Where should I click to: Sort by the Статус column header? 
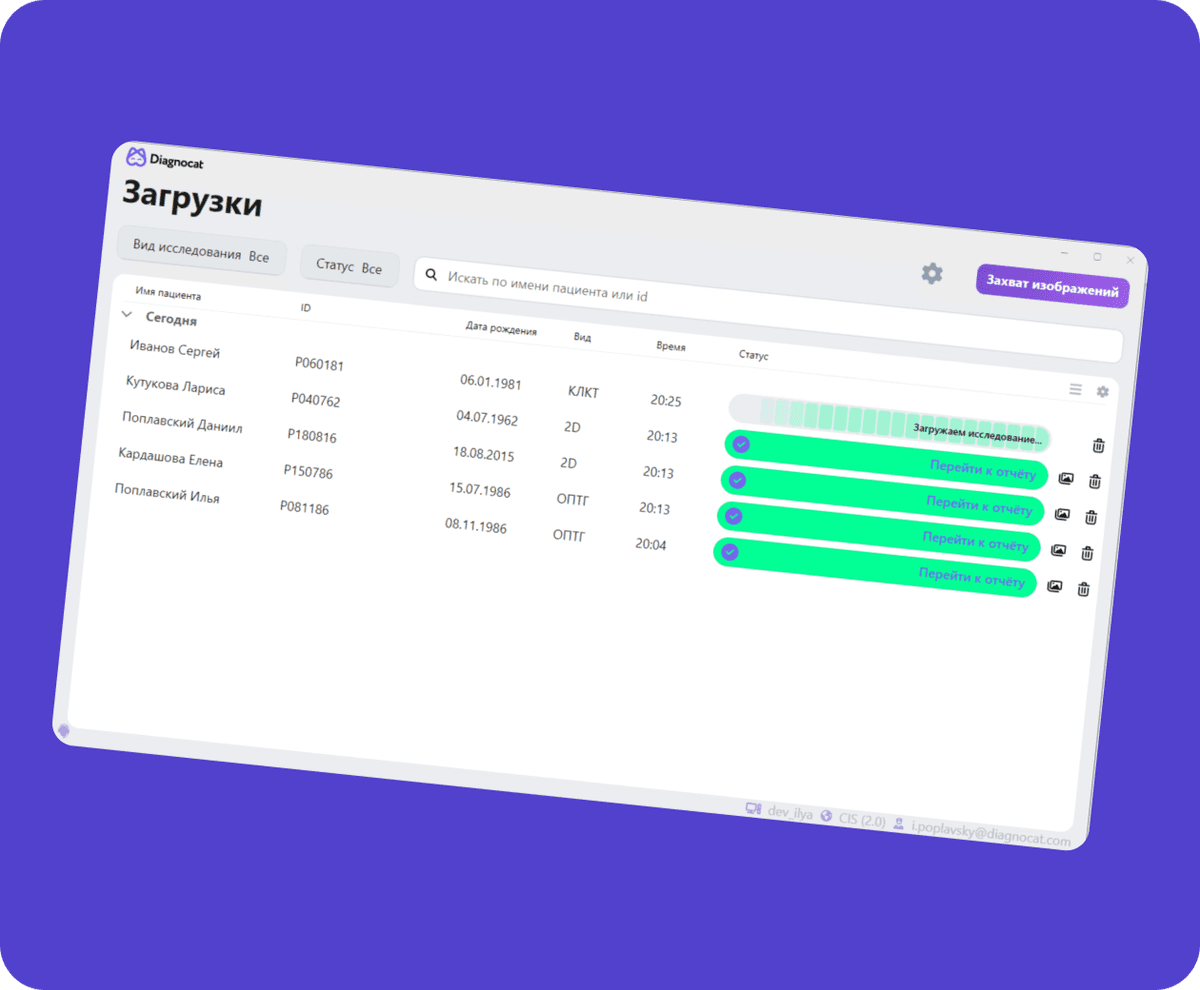tap(754, 355)
